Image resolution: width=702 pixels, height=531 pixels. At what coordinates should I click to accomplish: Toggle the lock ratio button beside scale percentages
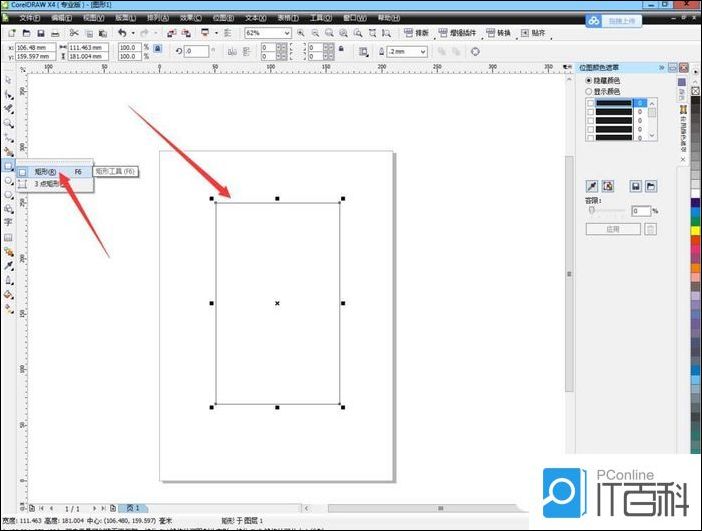click(x=158, y=48)
